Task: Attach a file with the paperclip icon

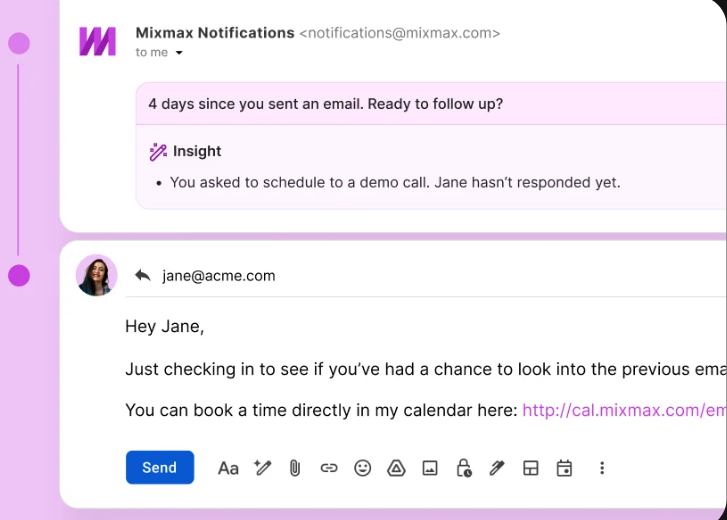Action: pyautogui.click(x=295, y=468)
